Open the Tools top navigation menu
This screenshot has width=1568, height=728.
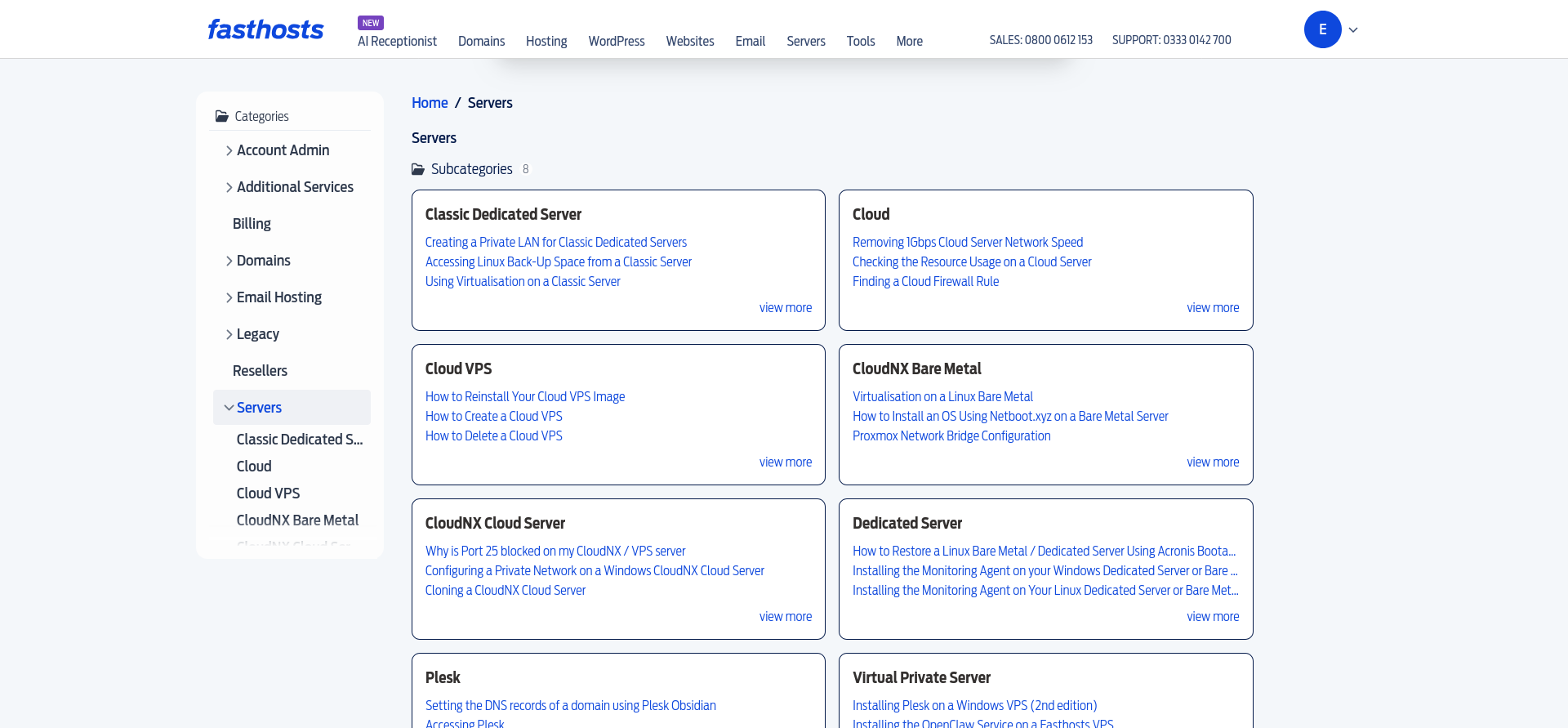861,41
